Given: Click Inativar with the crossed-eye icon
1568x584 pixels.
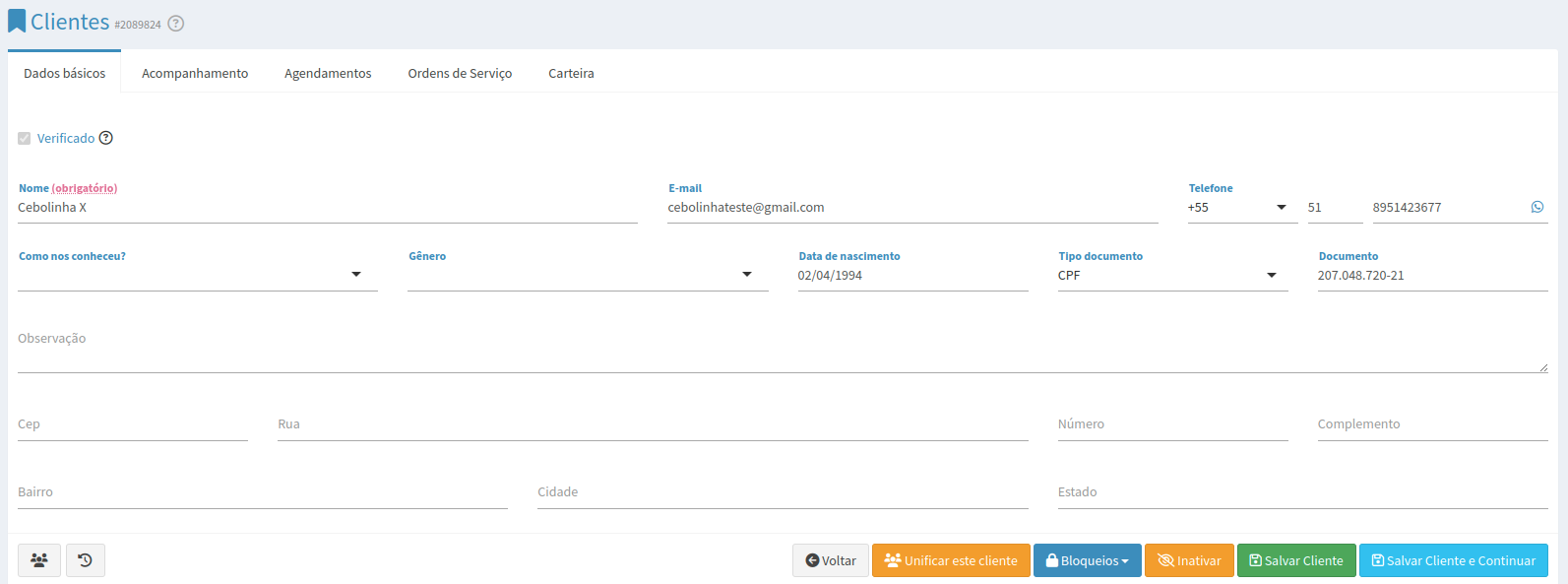Looking at the screenshot, I should (x=1189, y=560).
